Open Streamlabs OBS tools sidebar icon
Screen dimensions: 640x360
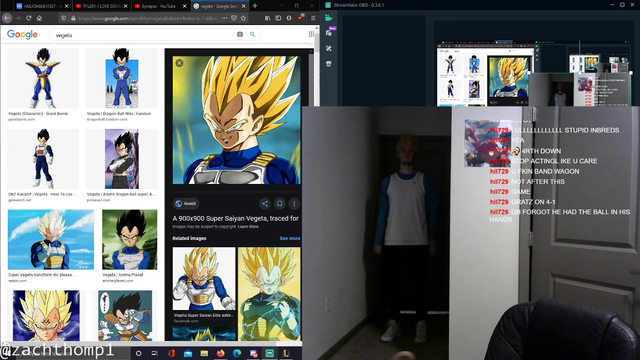click(329, 48)
